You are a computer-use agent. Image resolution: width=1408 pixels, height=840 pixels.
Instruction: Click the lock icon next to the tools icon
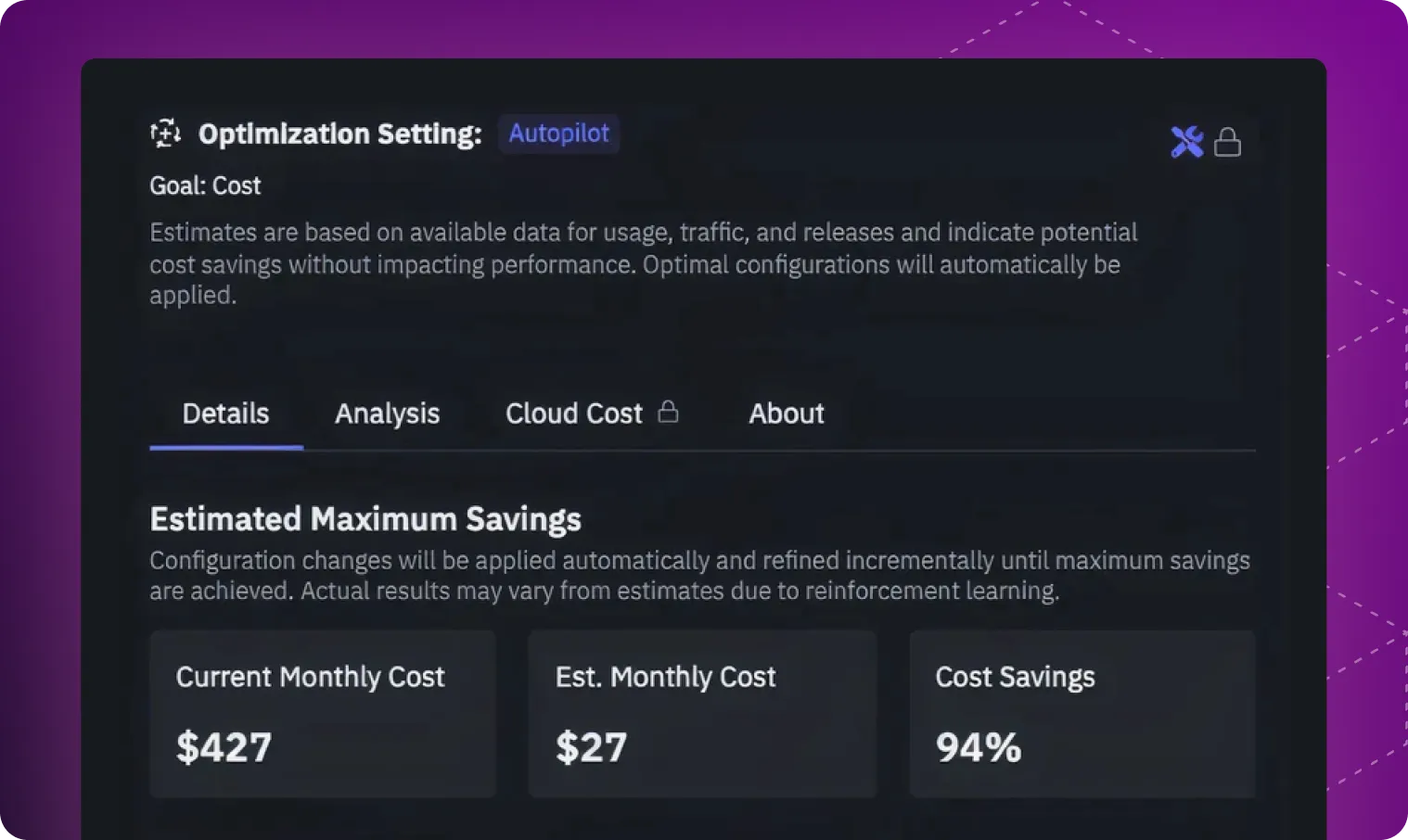pyautogui.click(x=1228, y=142)
